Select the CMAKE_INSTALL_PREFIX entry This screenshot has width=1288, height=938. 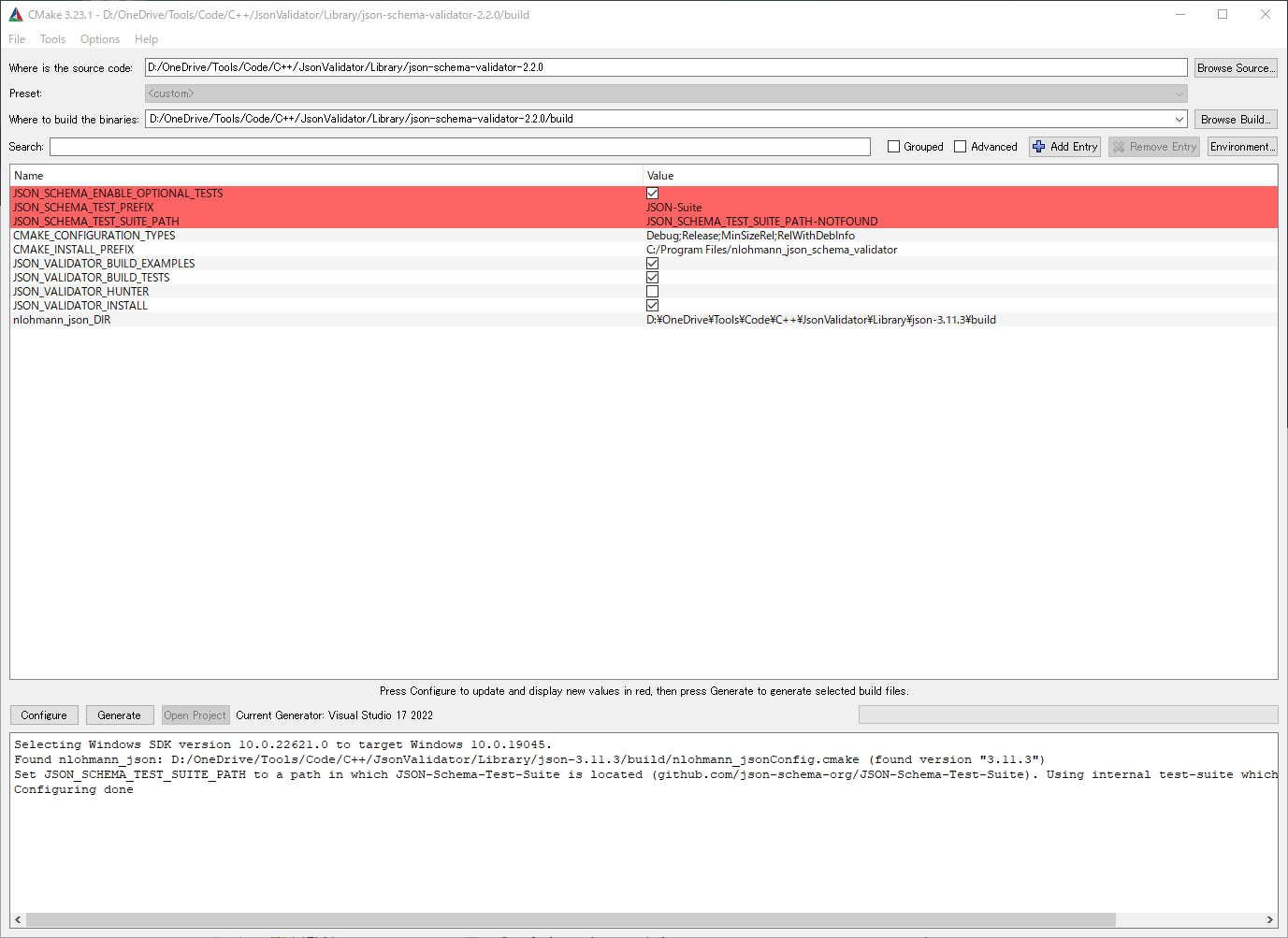pos(74,250)
